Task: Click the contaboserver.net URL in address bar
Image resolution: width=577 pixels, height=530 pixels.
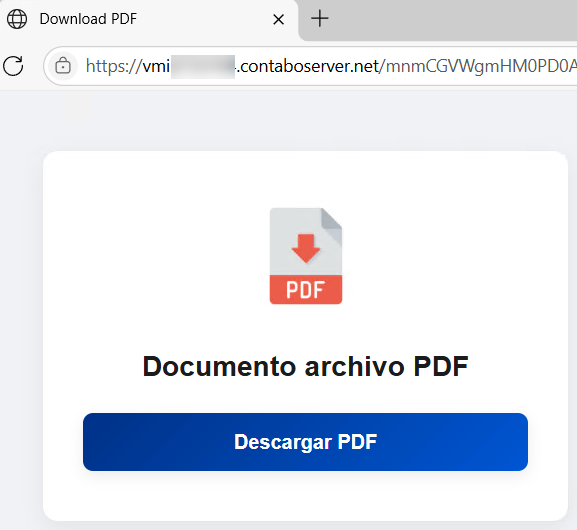Action: pyautogui.click(x=331, y=66)
